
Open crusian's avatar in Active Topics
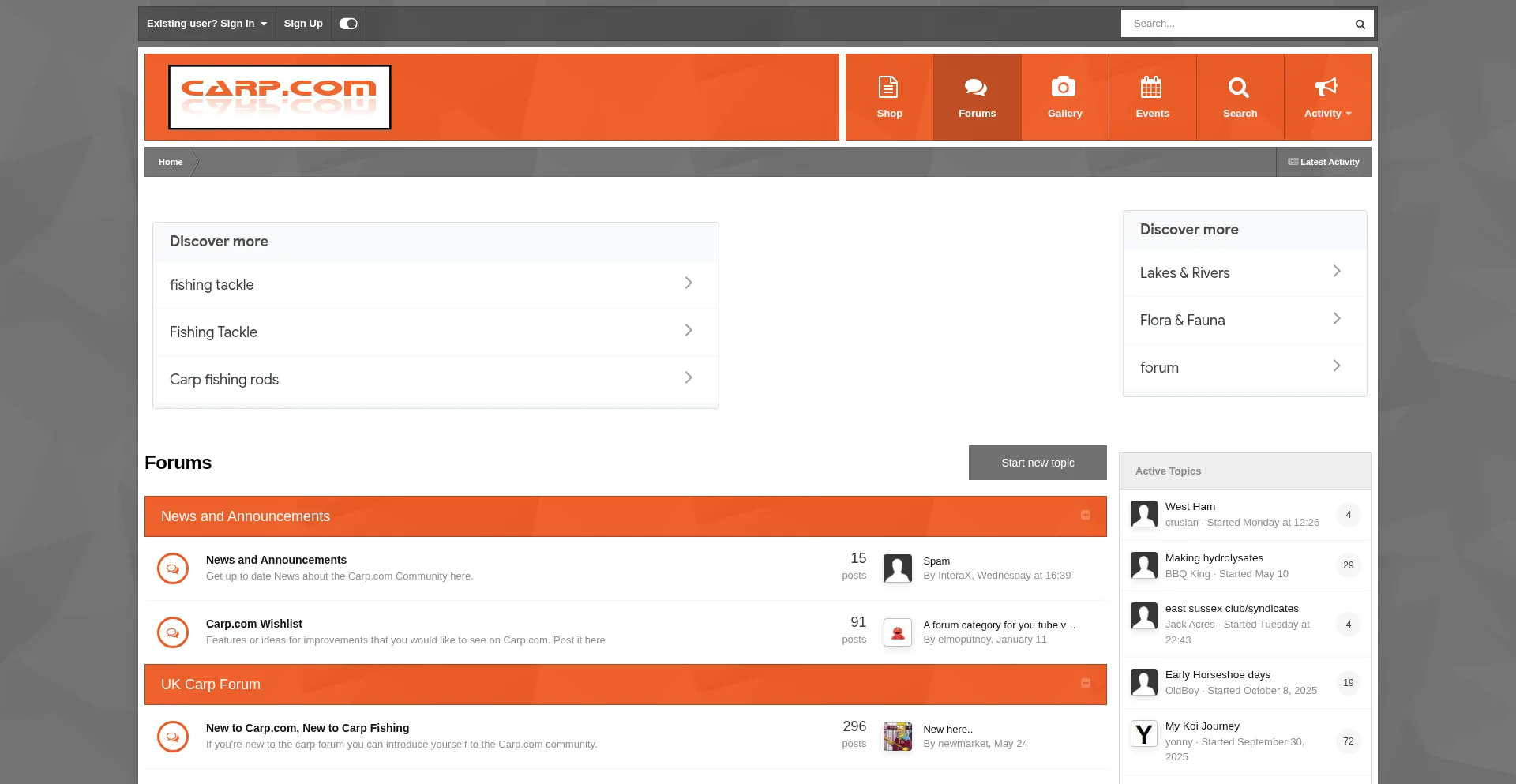(x=1144, y=514)
